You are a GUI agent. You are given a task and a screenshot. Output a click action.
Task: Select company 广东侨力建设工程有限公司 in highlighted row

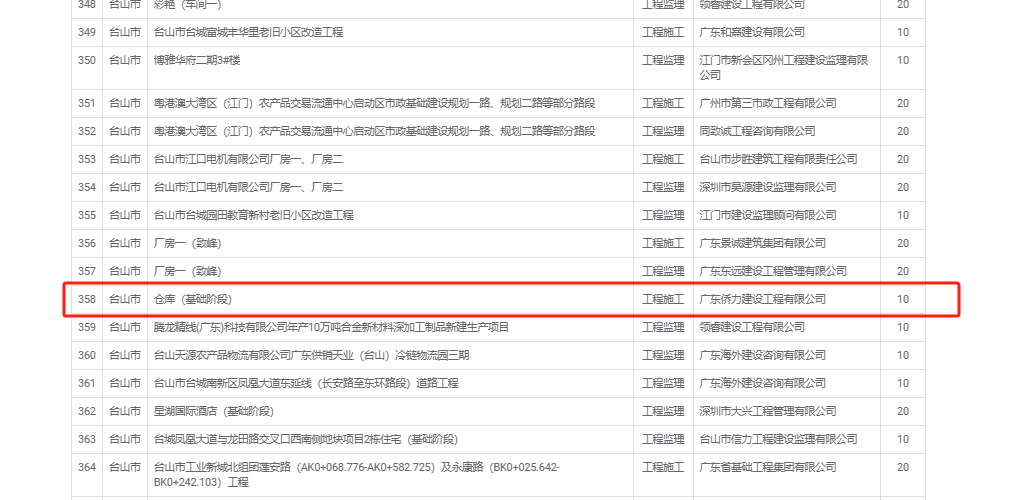(762, 299)
